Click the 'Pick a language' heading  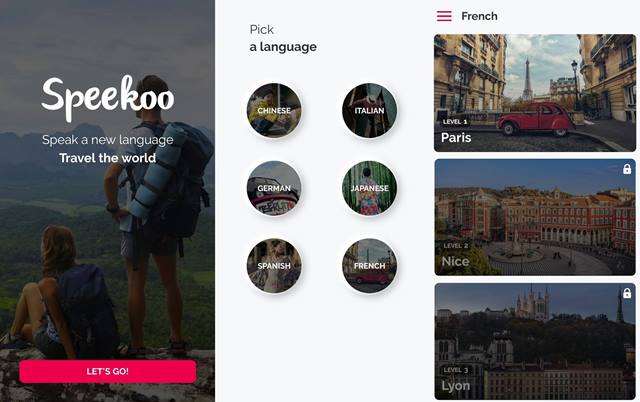point(283,38)
